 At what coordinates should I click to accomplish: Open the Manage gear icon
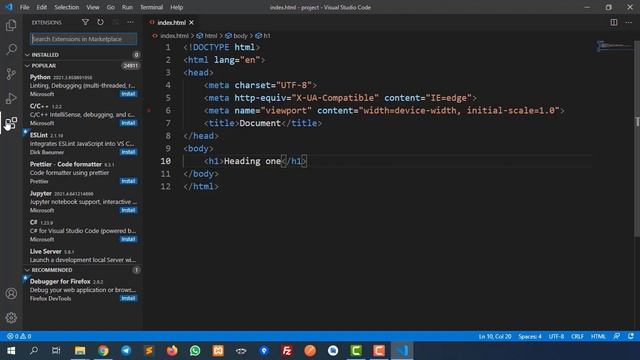[11, 318]
